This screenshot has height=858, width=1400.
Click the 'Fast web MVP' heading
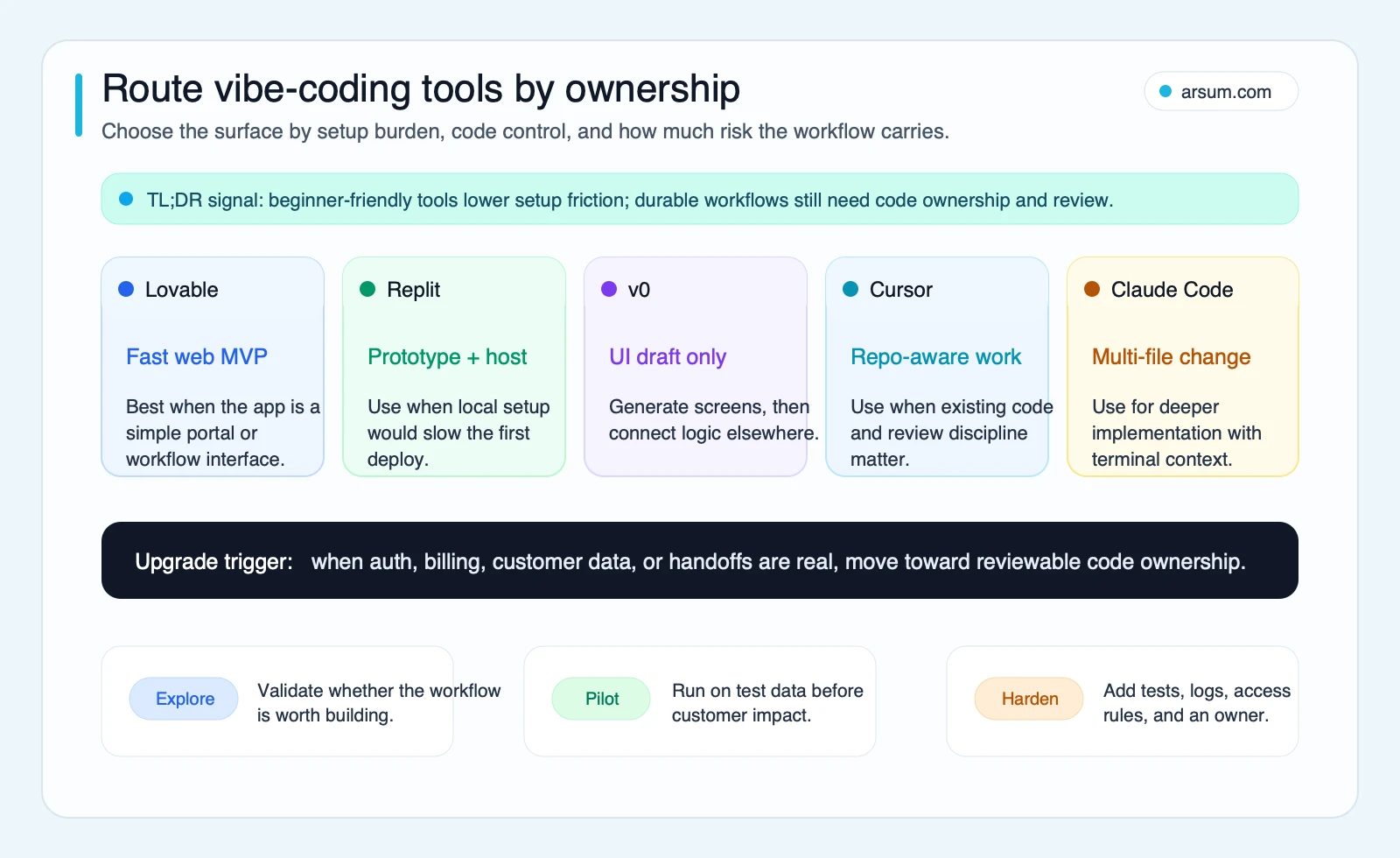click(x=197, y=357)
